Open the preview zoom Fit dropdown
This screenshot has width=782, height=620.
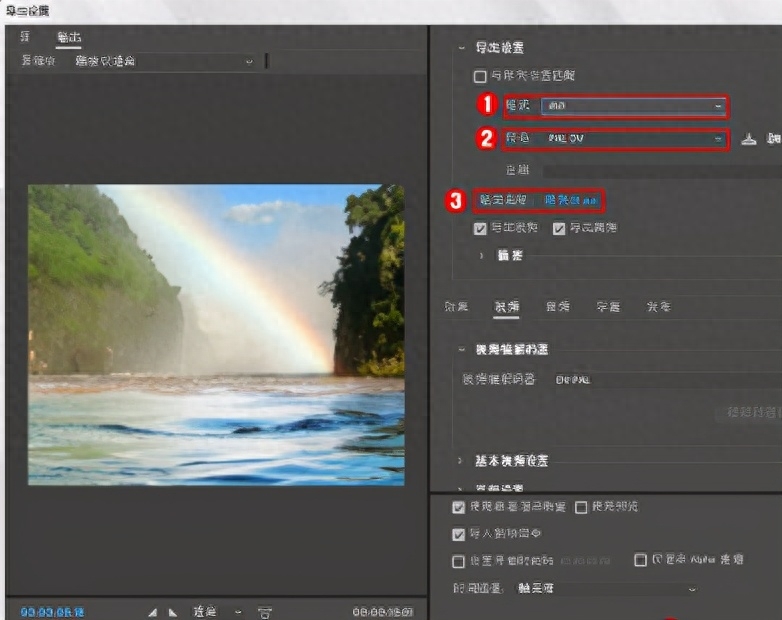[x=216, y=612]
